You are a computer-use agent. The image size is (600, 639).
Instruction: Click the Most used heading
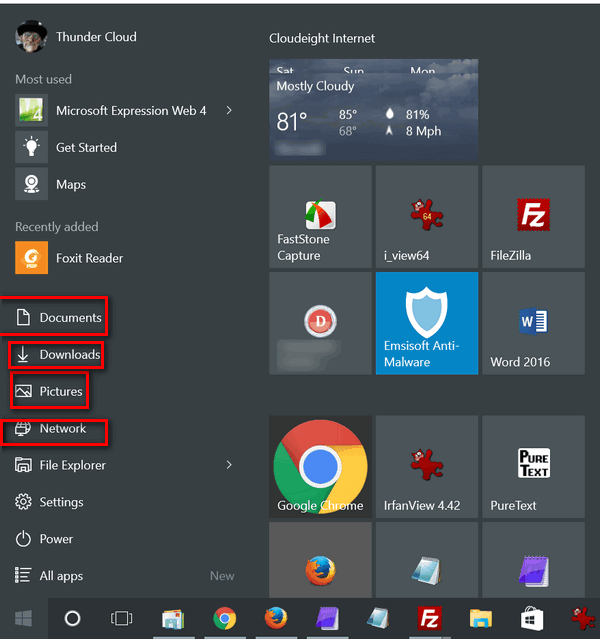point(43,79)
